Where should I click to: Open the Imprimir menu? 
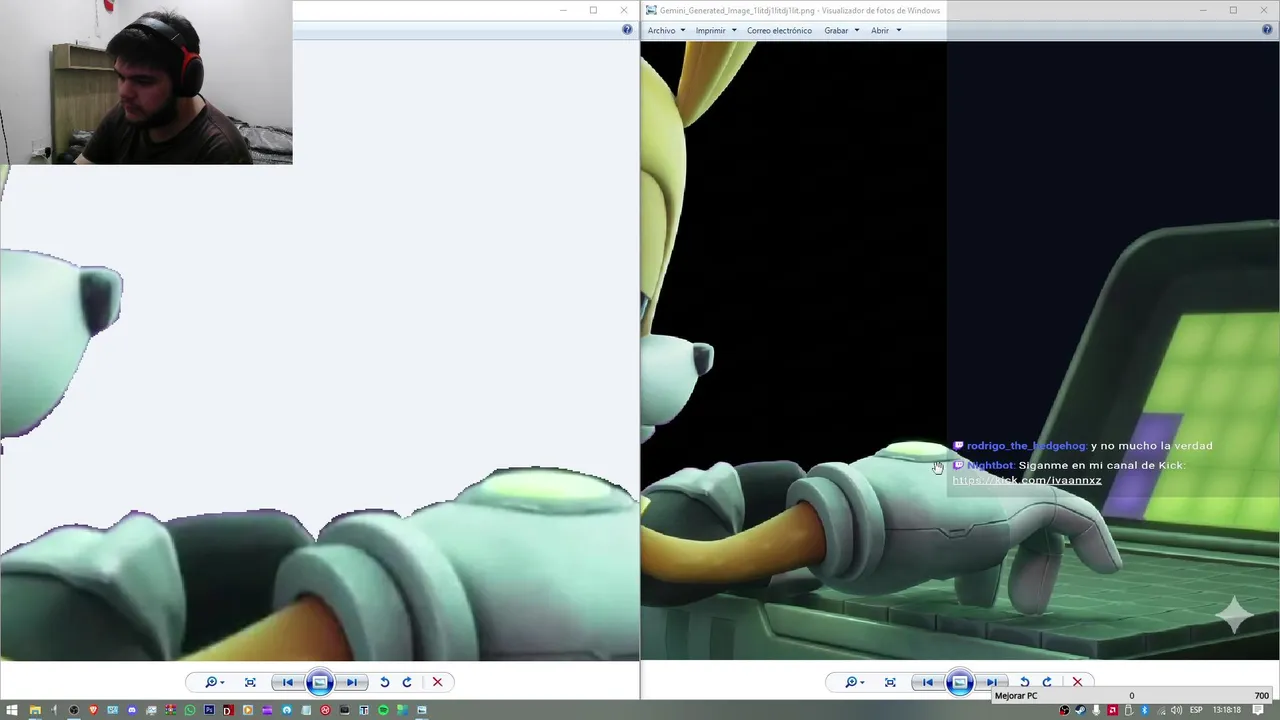coord(716,31)
